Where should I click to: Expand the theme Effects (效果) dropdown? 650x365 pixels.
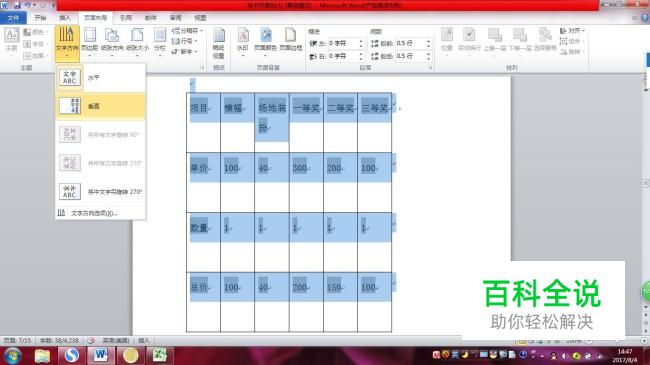[36, 55]
